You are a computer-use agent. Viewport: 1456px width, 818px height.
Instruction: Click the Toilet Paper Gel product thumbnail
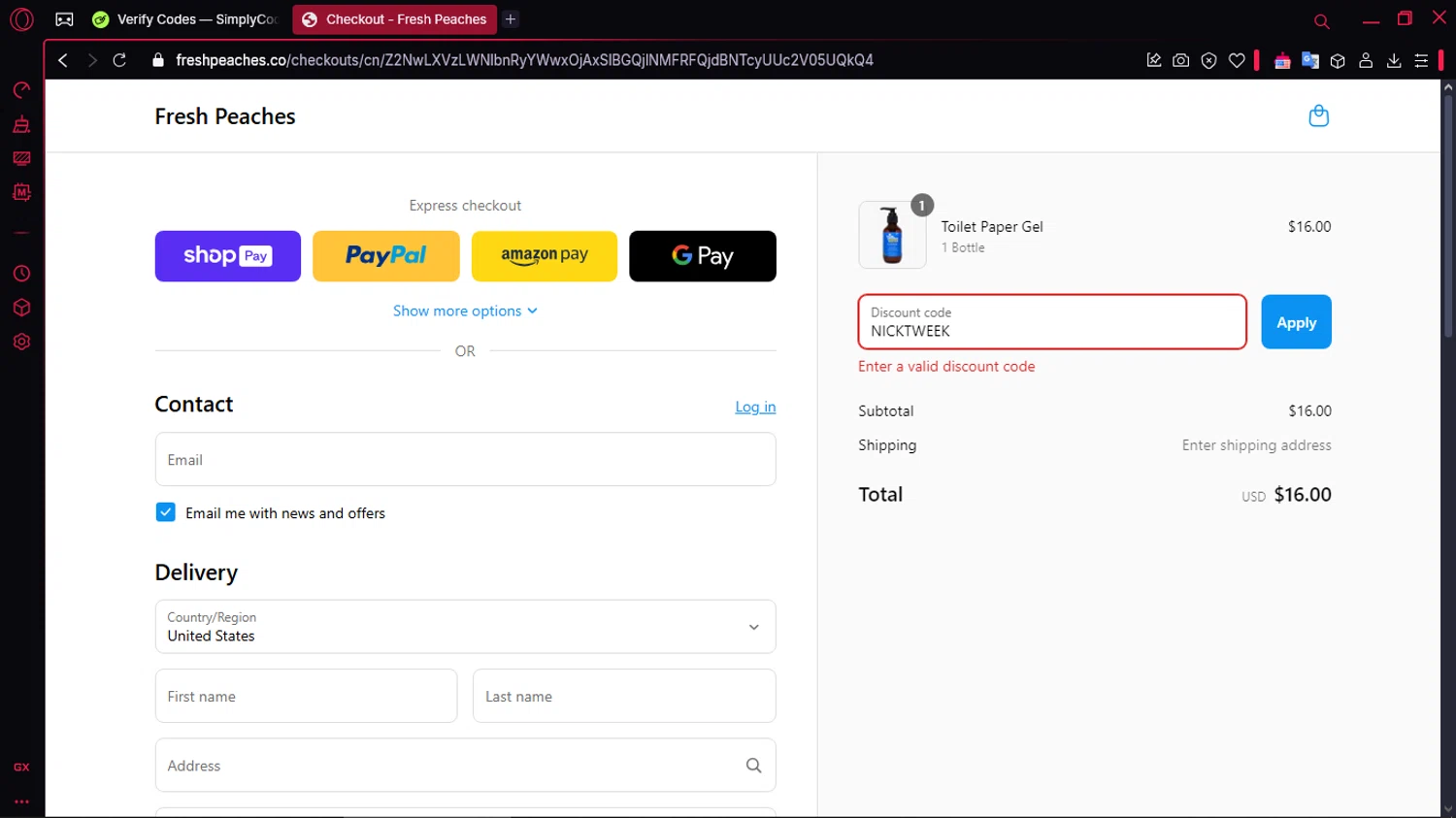[x=892, y=235]
